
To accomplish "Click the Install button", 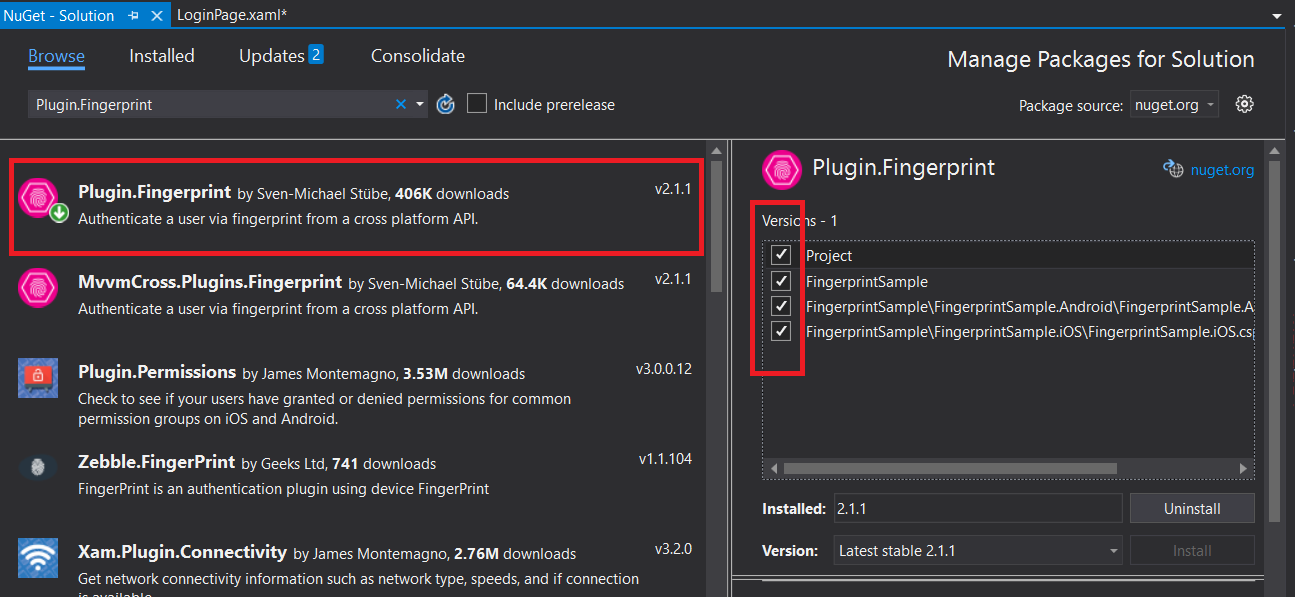I will tap(1192, 550).
